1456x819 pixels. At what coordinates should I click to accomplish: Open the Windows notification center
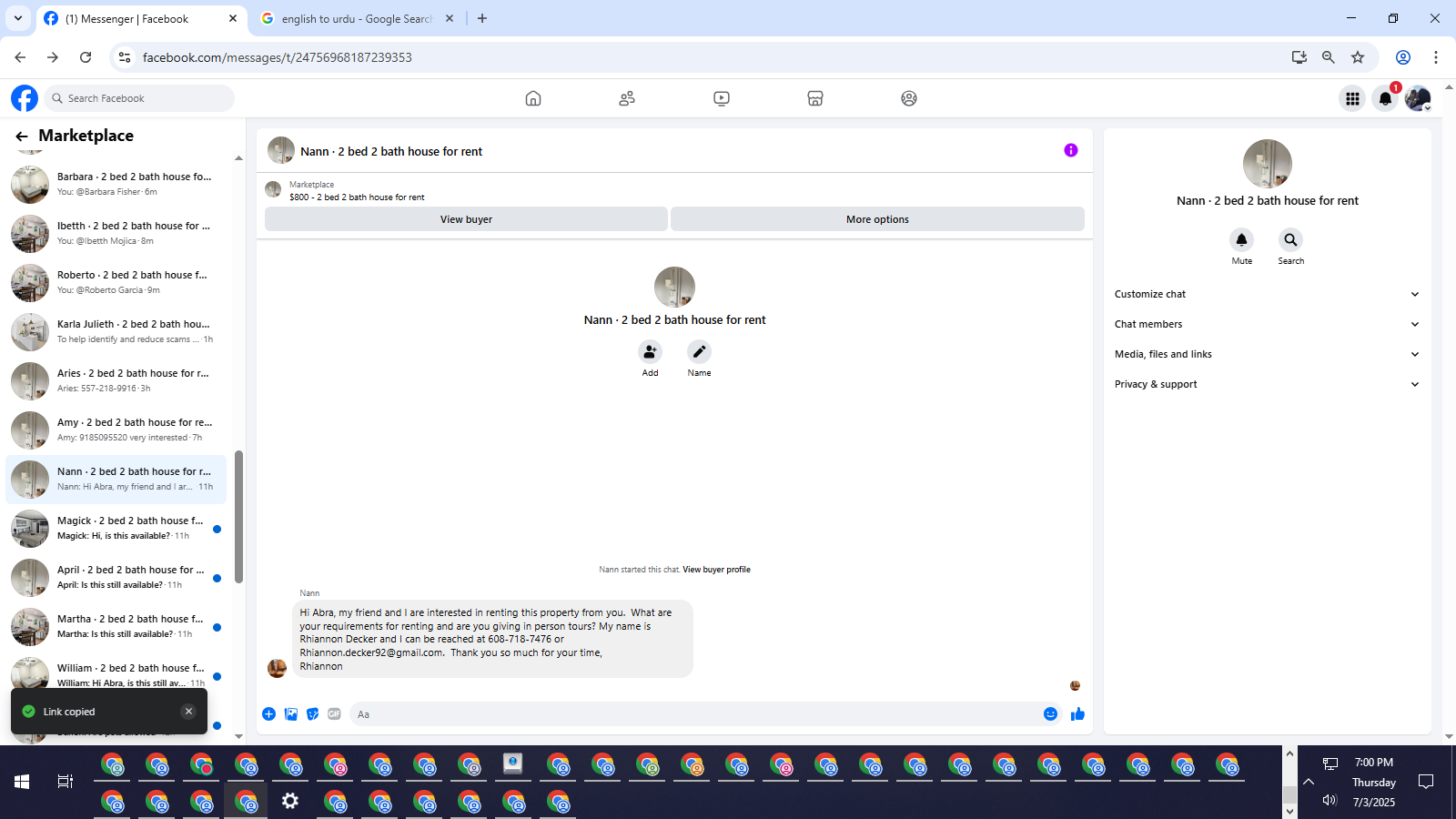pyautogui.click(x=1426, y=782)
